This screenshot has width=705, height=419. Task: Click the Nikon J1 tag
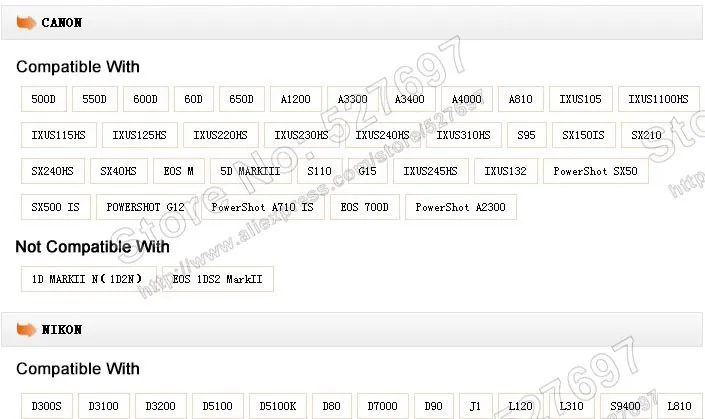click(476, 406)
